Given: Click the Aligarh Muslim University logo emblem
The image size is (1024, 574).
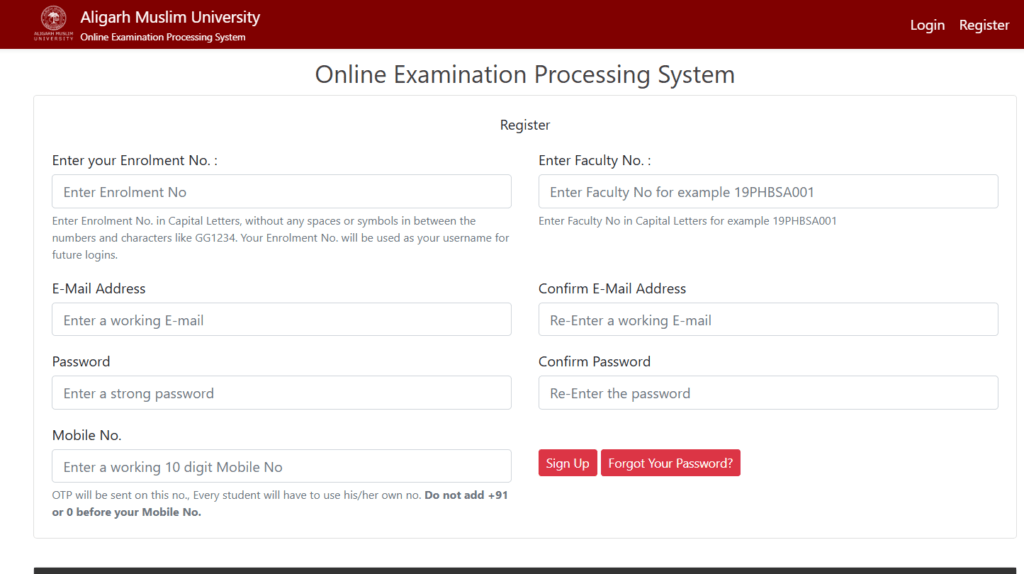Looking at the screenshot, I should pos(53,21).
